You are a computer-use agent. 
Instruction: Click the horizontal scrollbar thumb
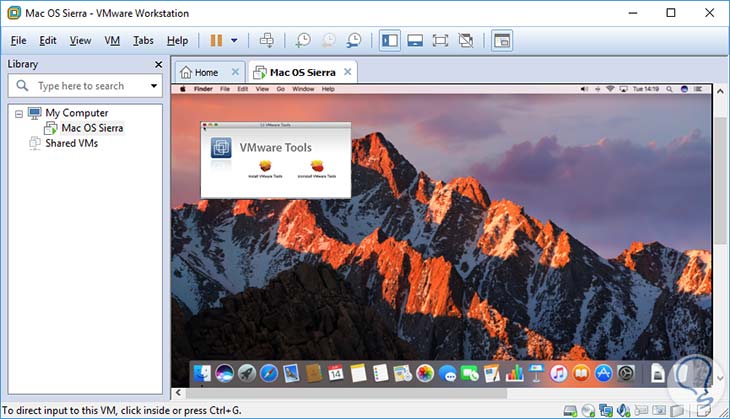[346, 393]
